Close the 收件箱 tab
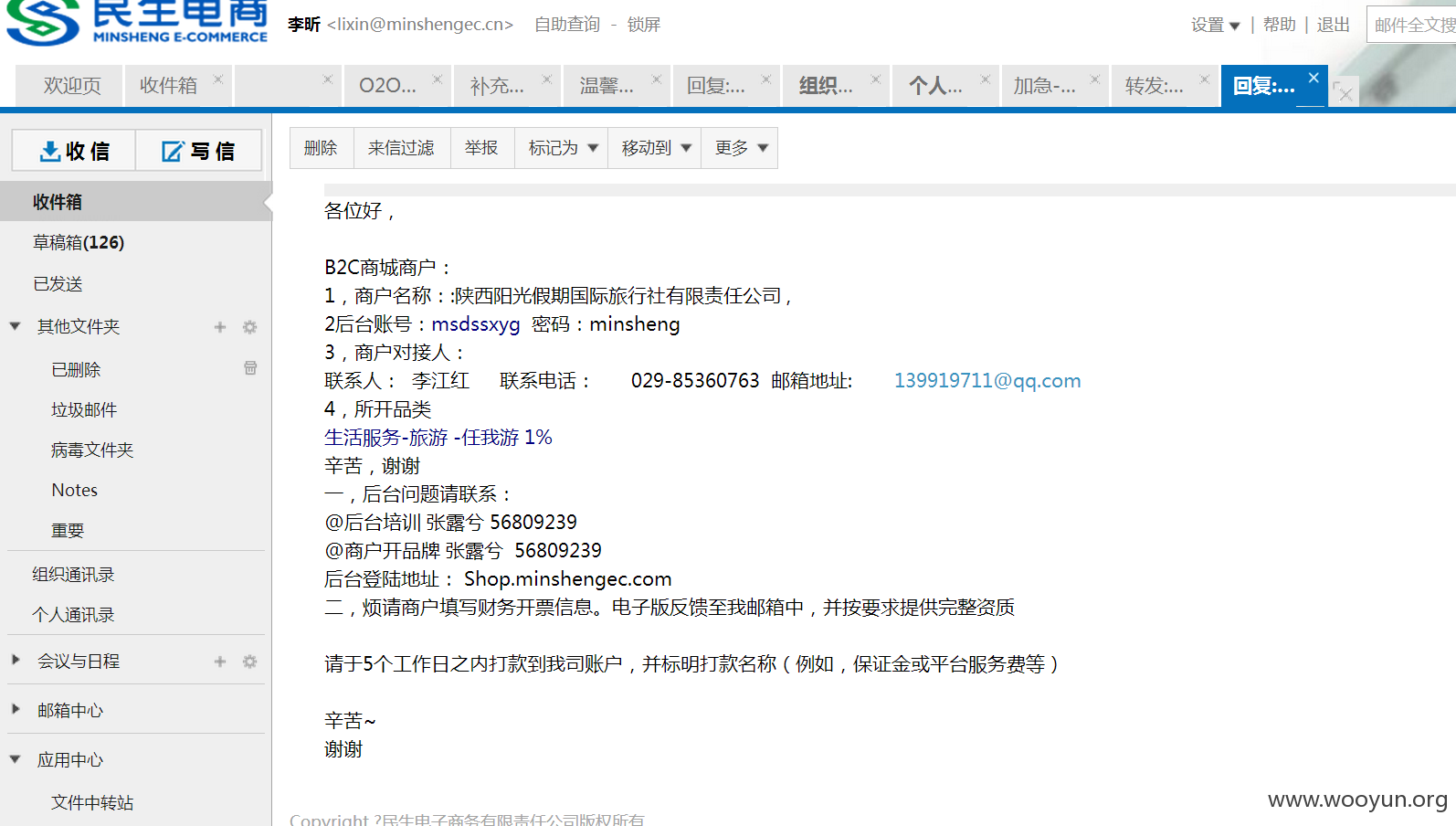 point(218,79)
